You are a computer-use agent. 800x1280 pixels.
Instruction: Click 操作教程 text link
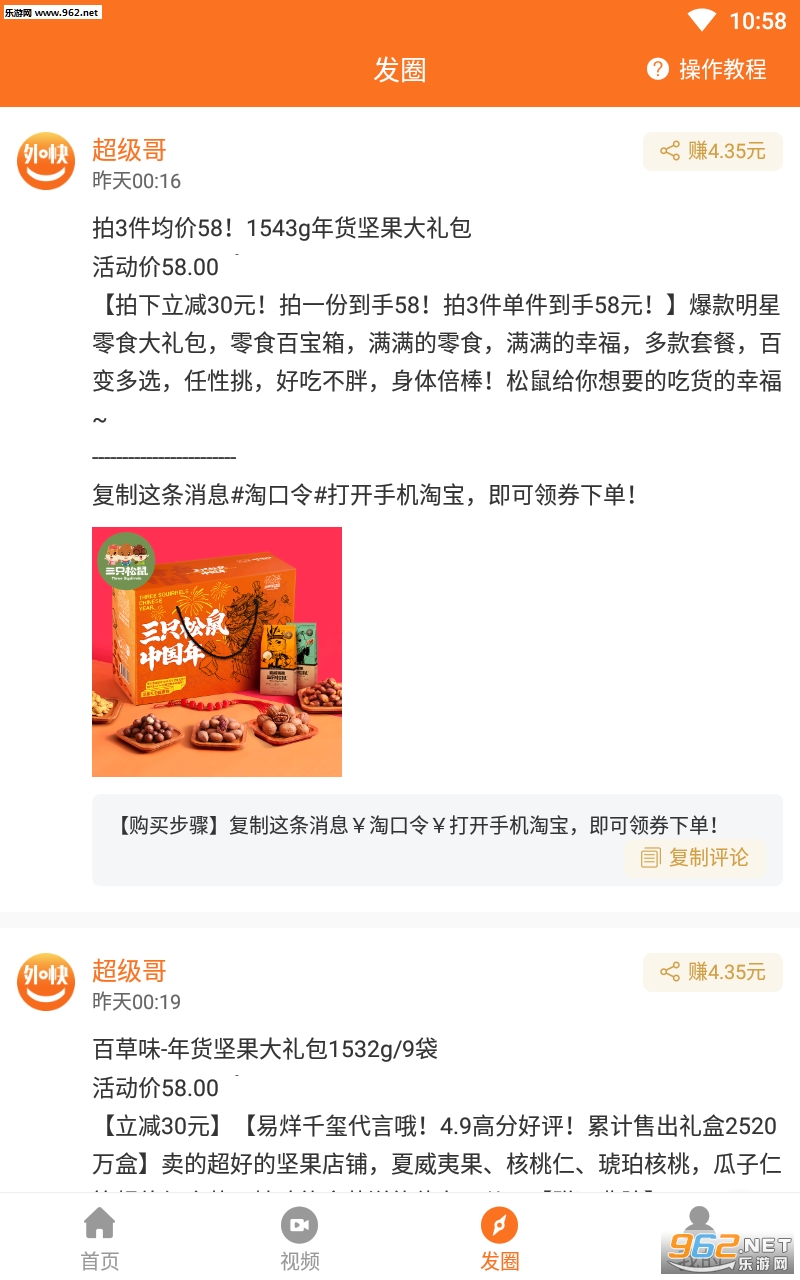[x=723, y=69]
